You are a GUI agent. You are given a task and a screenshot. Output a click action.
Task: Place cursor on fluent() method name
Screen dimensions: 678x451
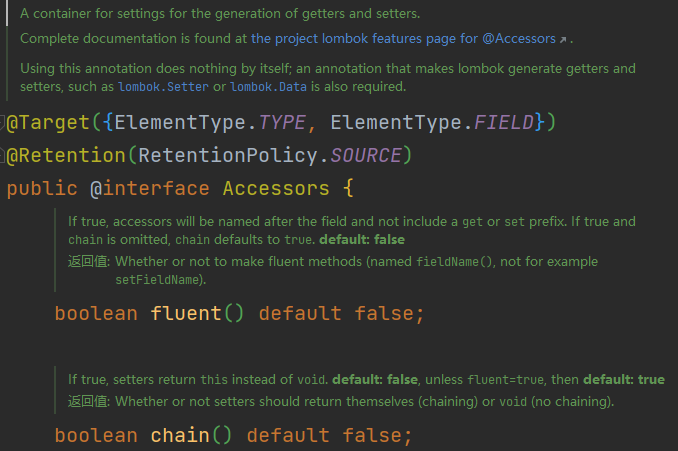tap(186, 313)
